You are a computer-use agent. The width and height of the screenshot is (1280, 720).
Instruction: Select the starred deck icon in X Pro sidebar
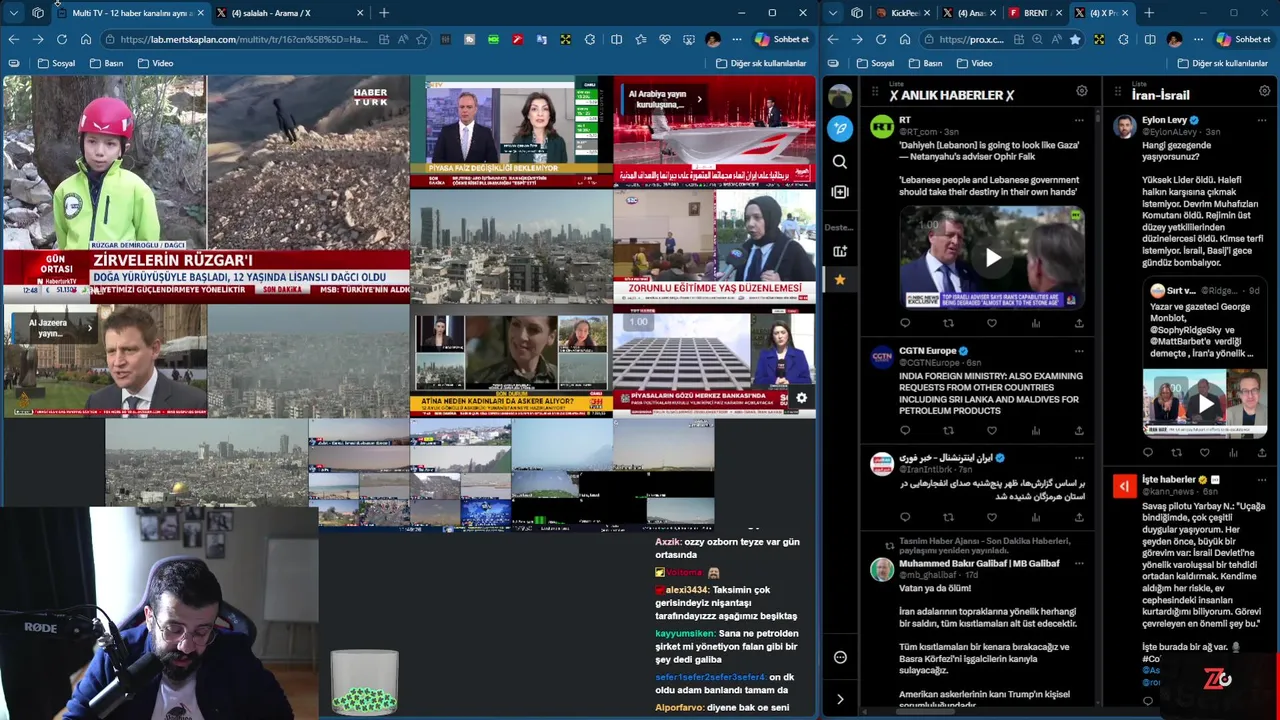(840, 280)
